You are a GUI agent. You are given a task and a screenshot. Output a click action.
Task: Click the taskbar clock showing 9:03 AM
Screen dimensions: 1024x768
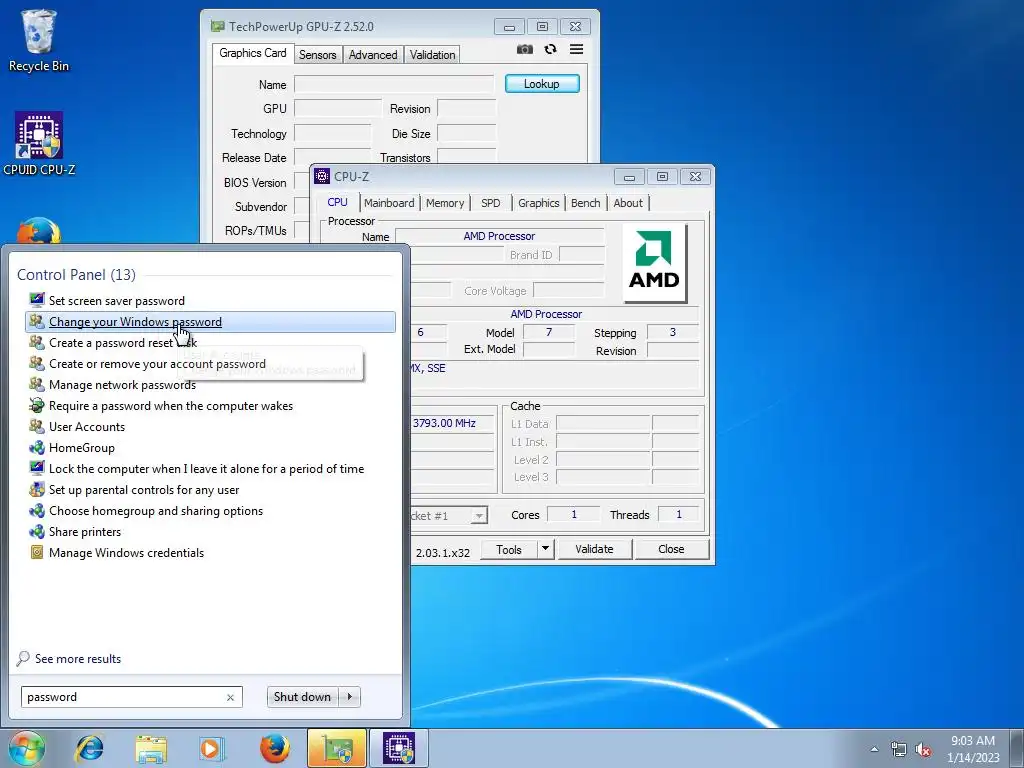973,749
